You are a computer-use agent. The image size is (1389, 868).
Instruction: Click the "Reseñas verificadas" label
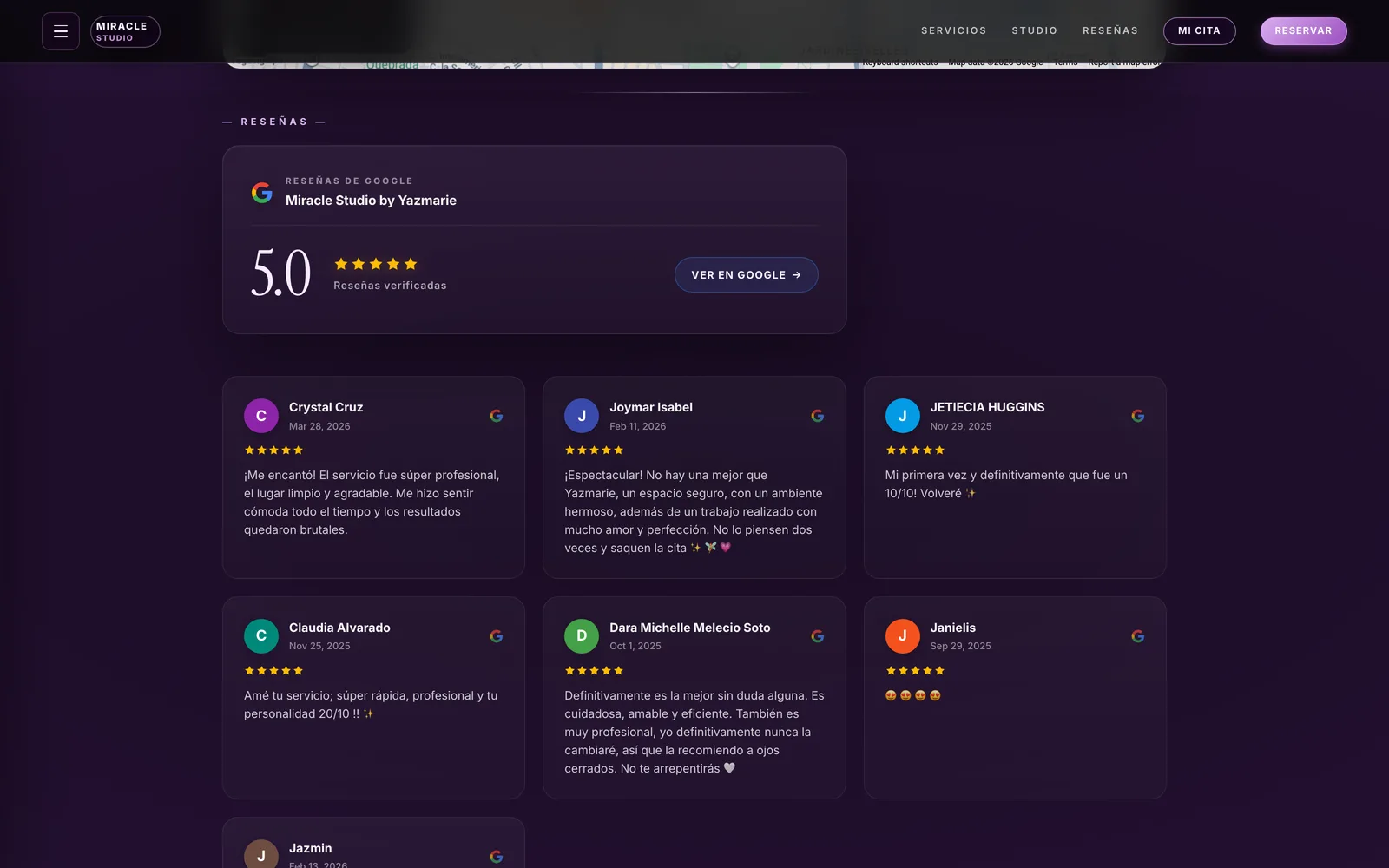point(390,286)
